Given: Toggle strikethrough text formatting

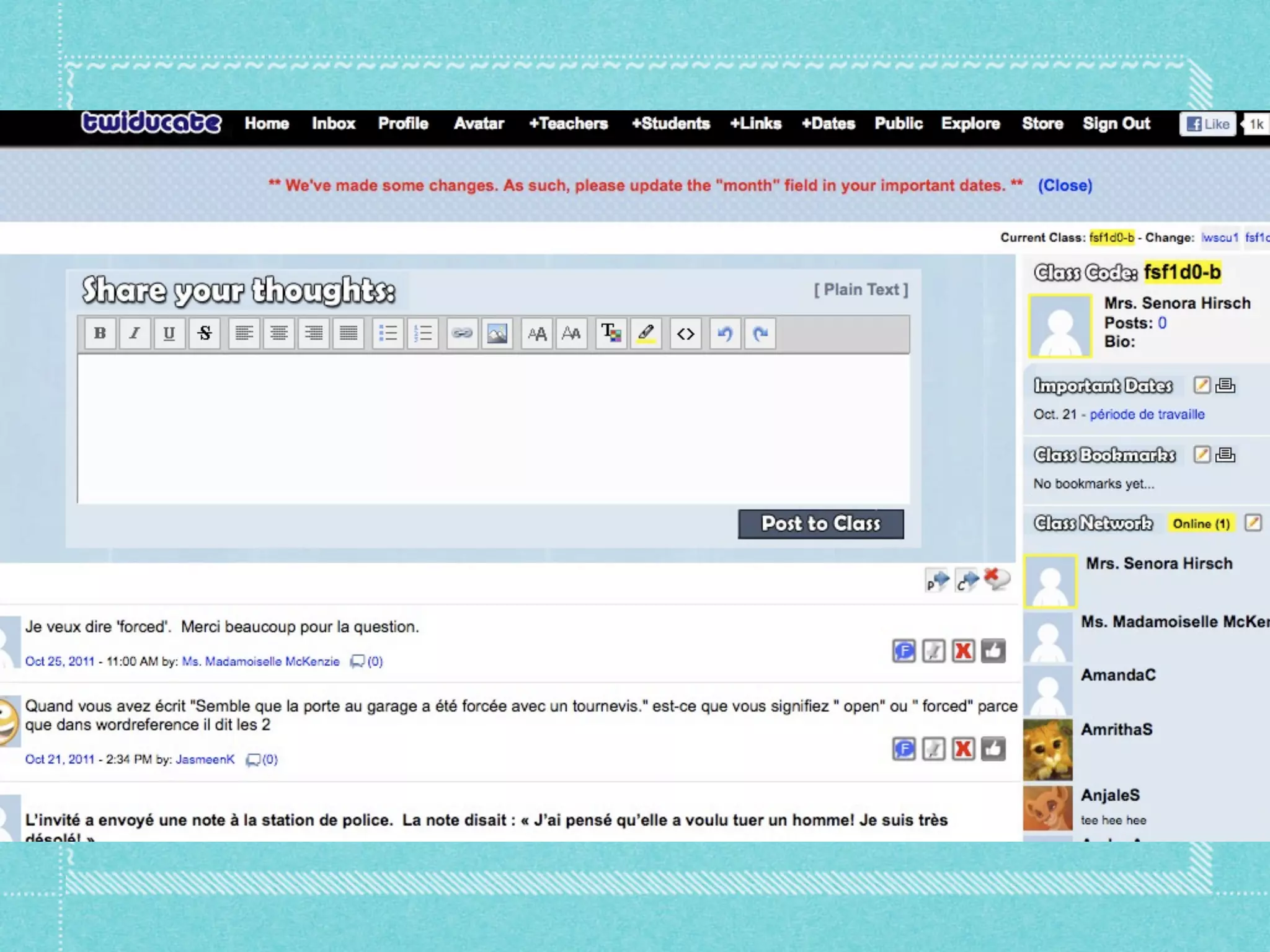Looking at the screenshot, I should coord(205,333).
